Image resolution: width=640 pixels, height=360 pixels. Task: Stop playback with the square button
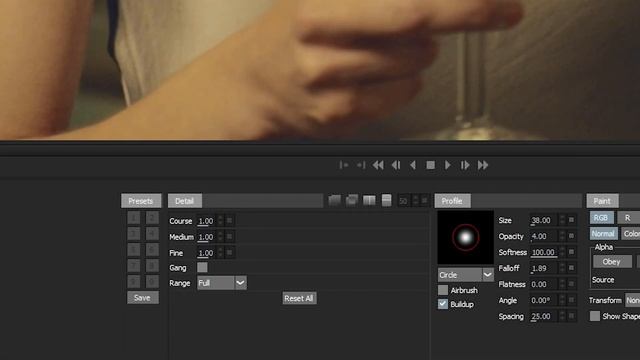(430, 165)
